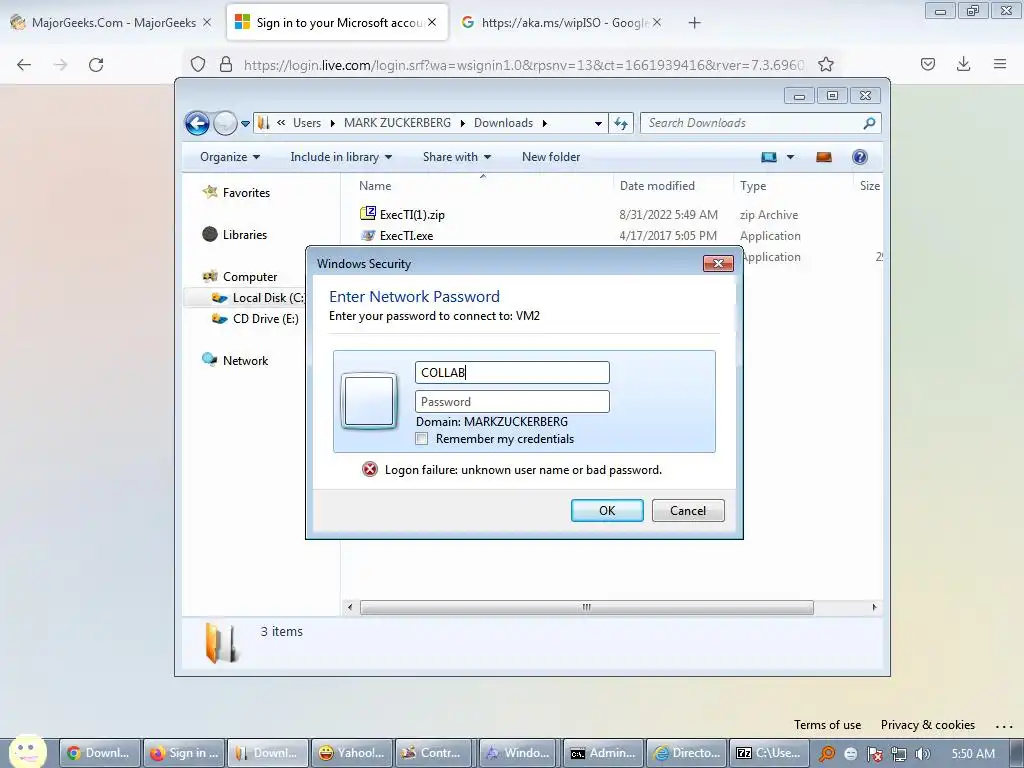Click the ExecTI(1).zip file icon

pyautogui.click(x=368, y=214)
